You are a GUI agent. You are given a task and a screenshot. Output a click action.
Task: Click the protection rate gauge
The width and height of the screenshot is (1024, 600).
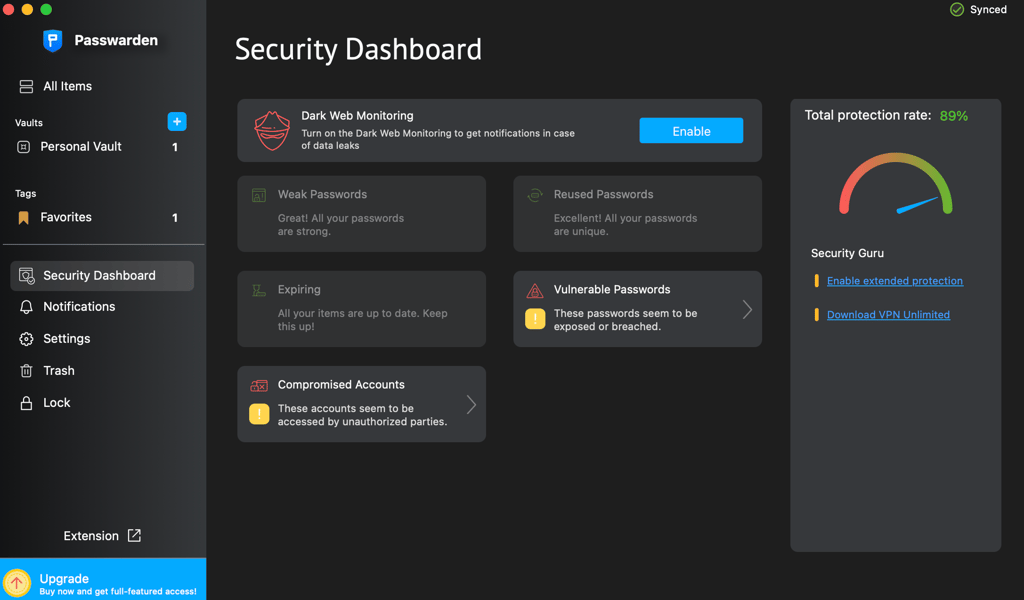(896, 183)
